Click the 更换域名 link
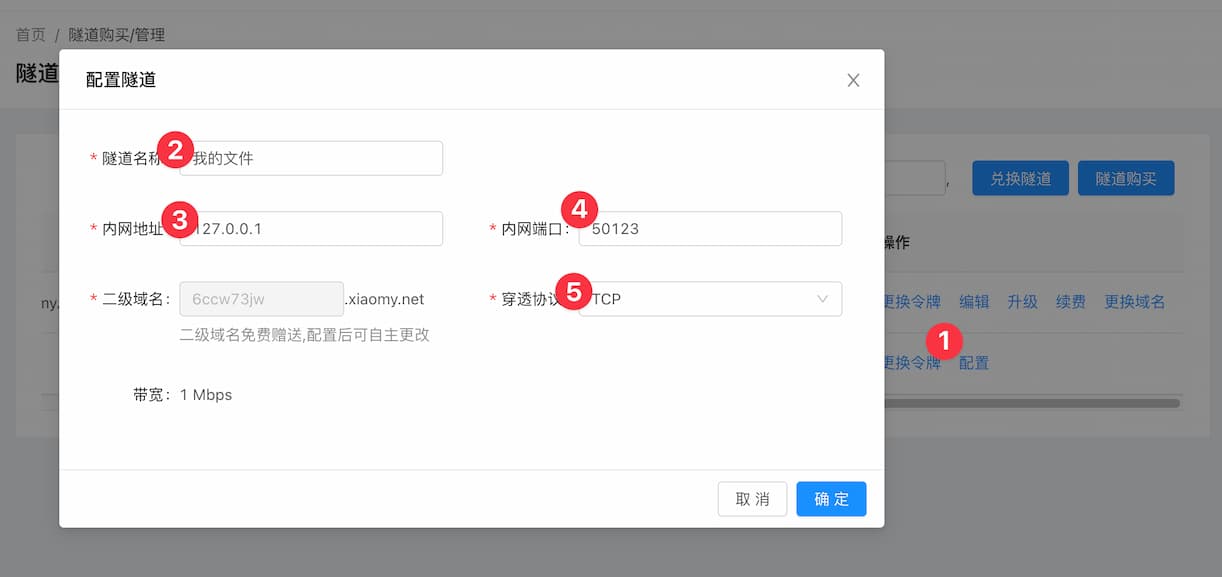 pyautogui.click(x=1135, y=301)
